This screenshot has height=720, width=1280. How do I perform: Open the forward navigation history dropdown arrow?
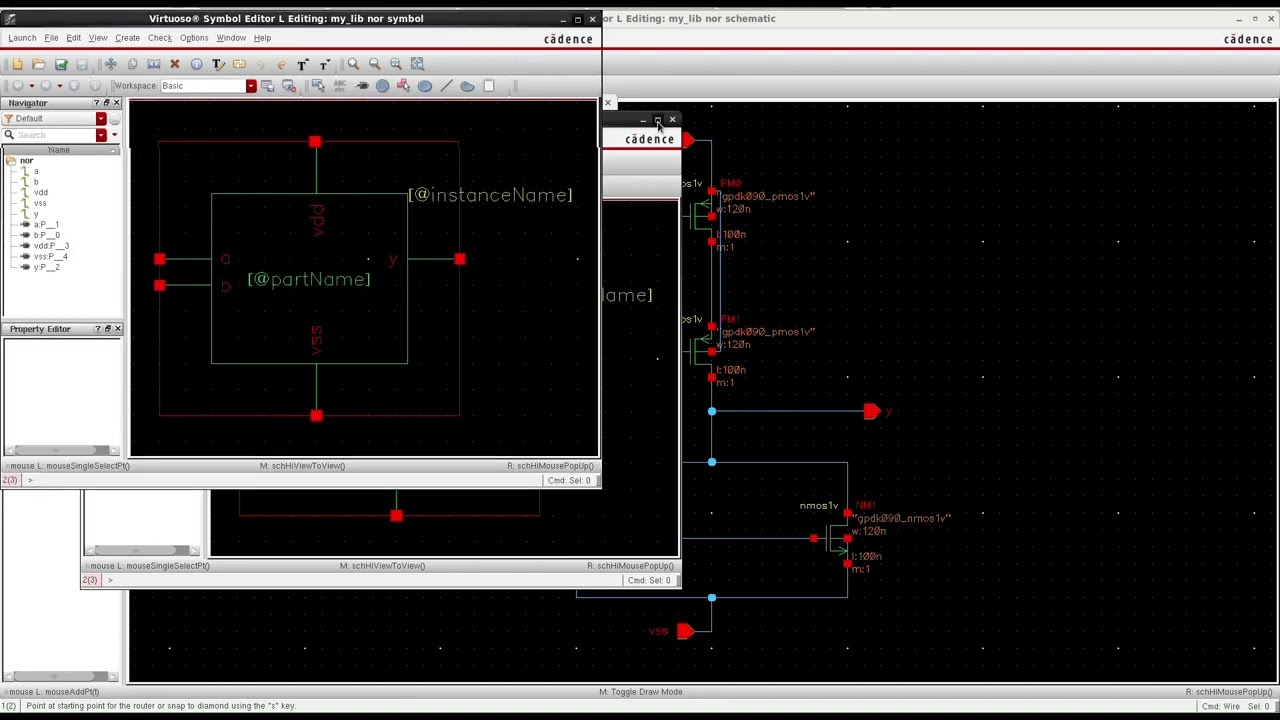[60, 86]
